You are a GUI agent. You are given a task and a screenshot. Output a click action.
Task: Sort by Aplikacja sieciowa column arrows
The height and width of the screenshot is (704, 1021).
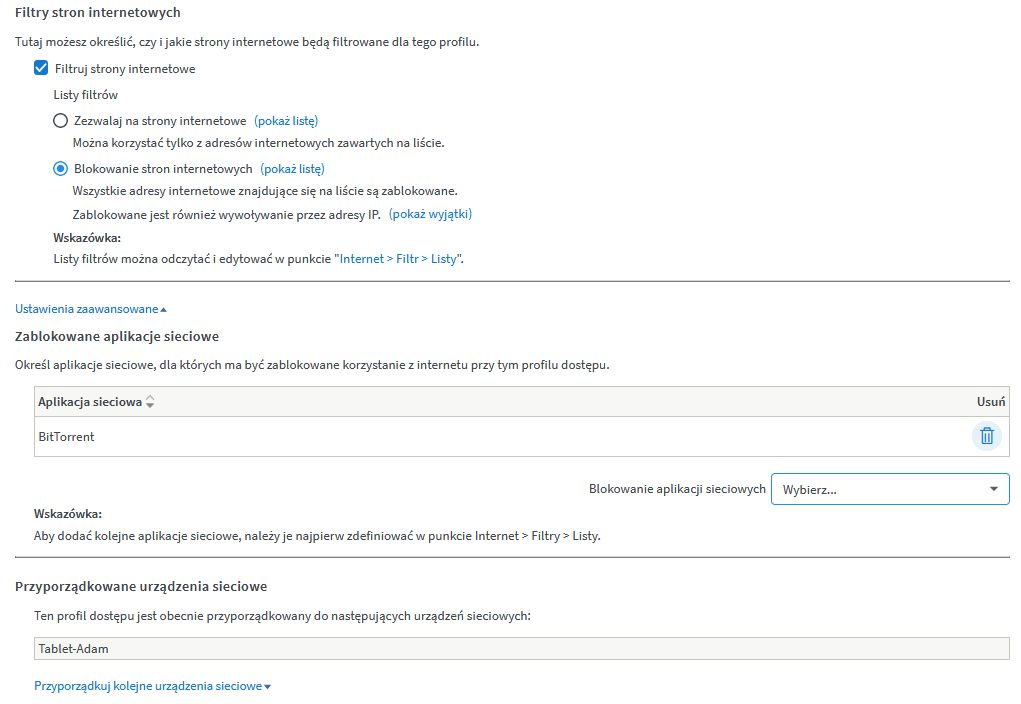[x=150, y=401]
